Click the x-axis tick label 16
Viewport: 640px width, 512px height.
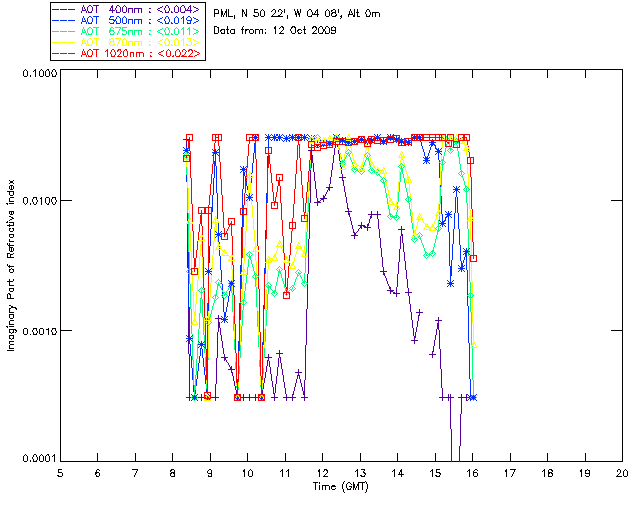coord(472,473)
